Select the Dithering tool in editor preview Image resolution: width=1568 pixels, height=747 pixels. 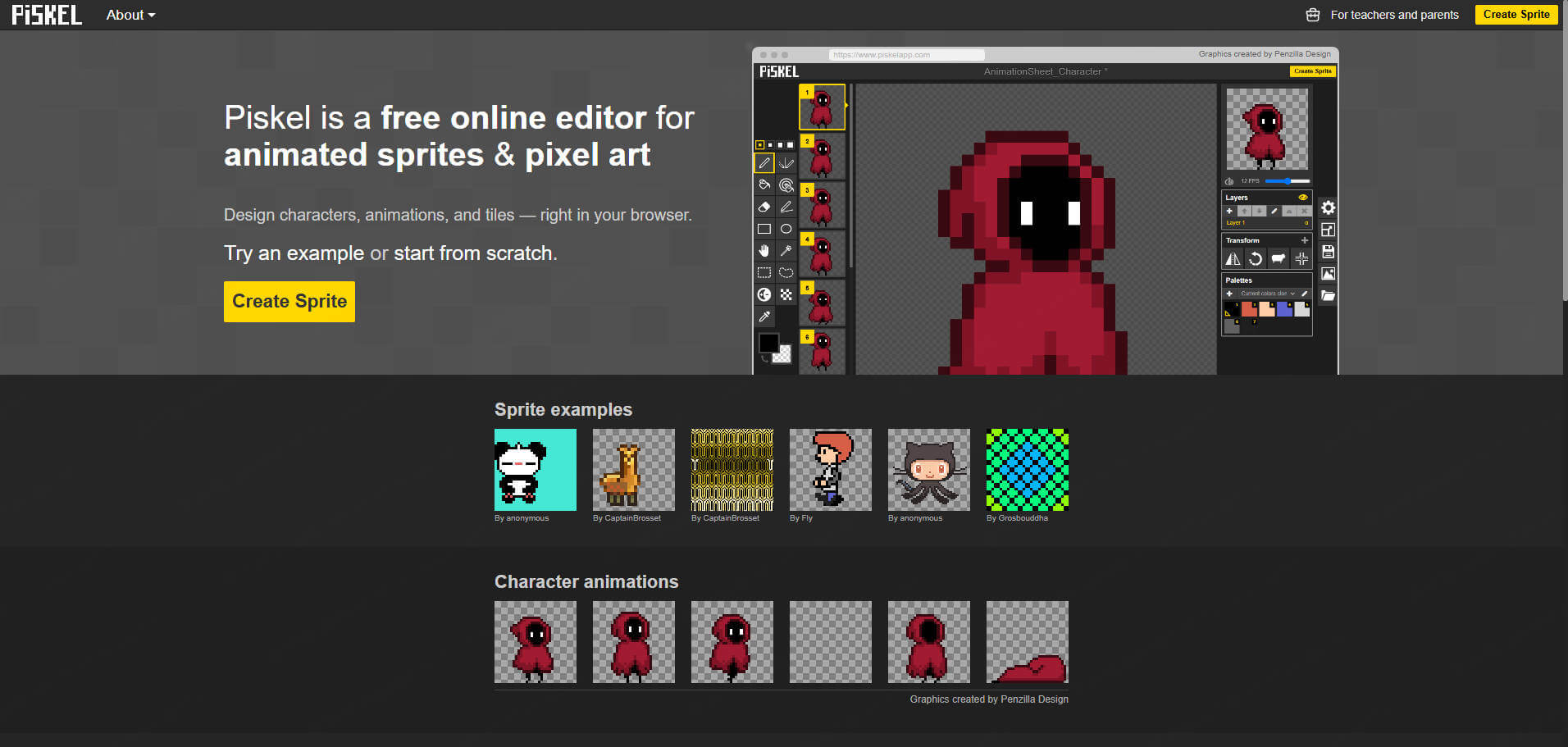pyautogui.click(x=786, y=294)
